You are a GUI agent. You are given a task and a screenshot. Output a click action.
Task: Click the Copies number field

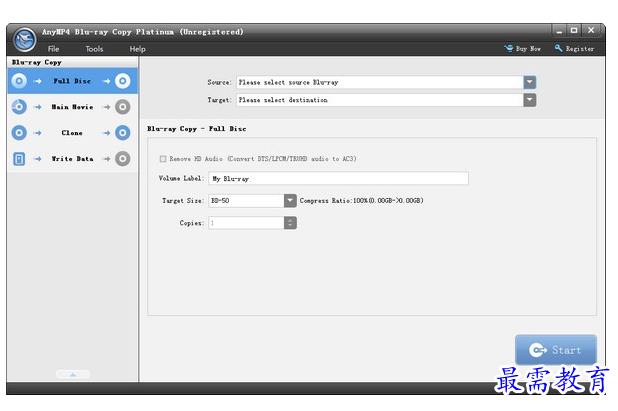[x=246, y=223]
